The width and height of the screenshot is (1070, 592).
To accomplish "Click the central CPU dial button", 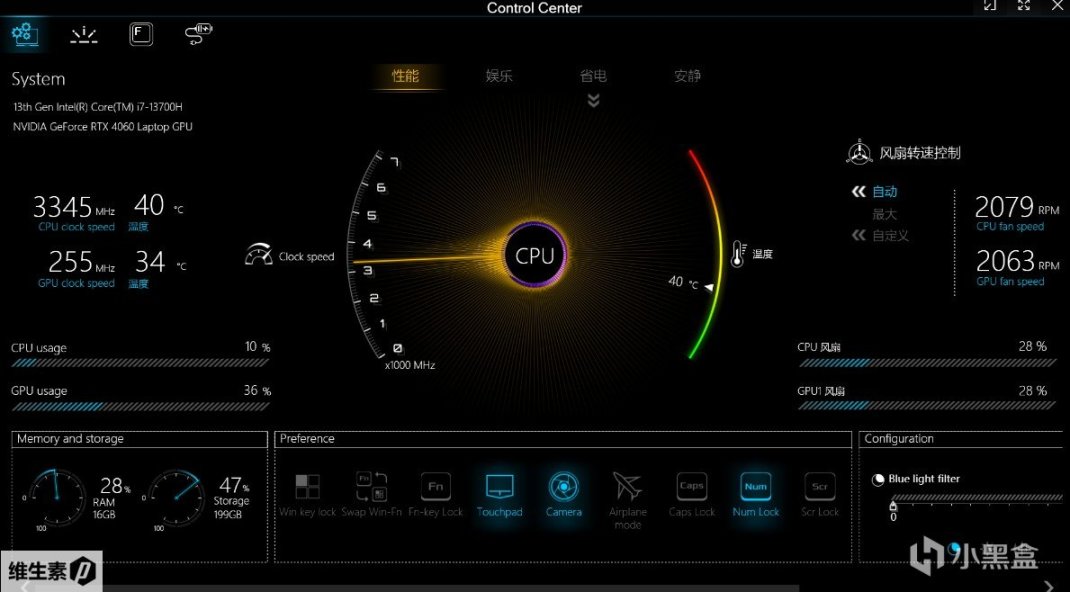I will tap(535, 255).
